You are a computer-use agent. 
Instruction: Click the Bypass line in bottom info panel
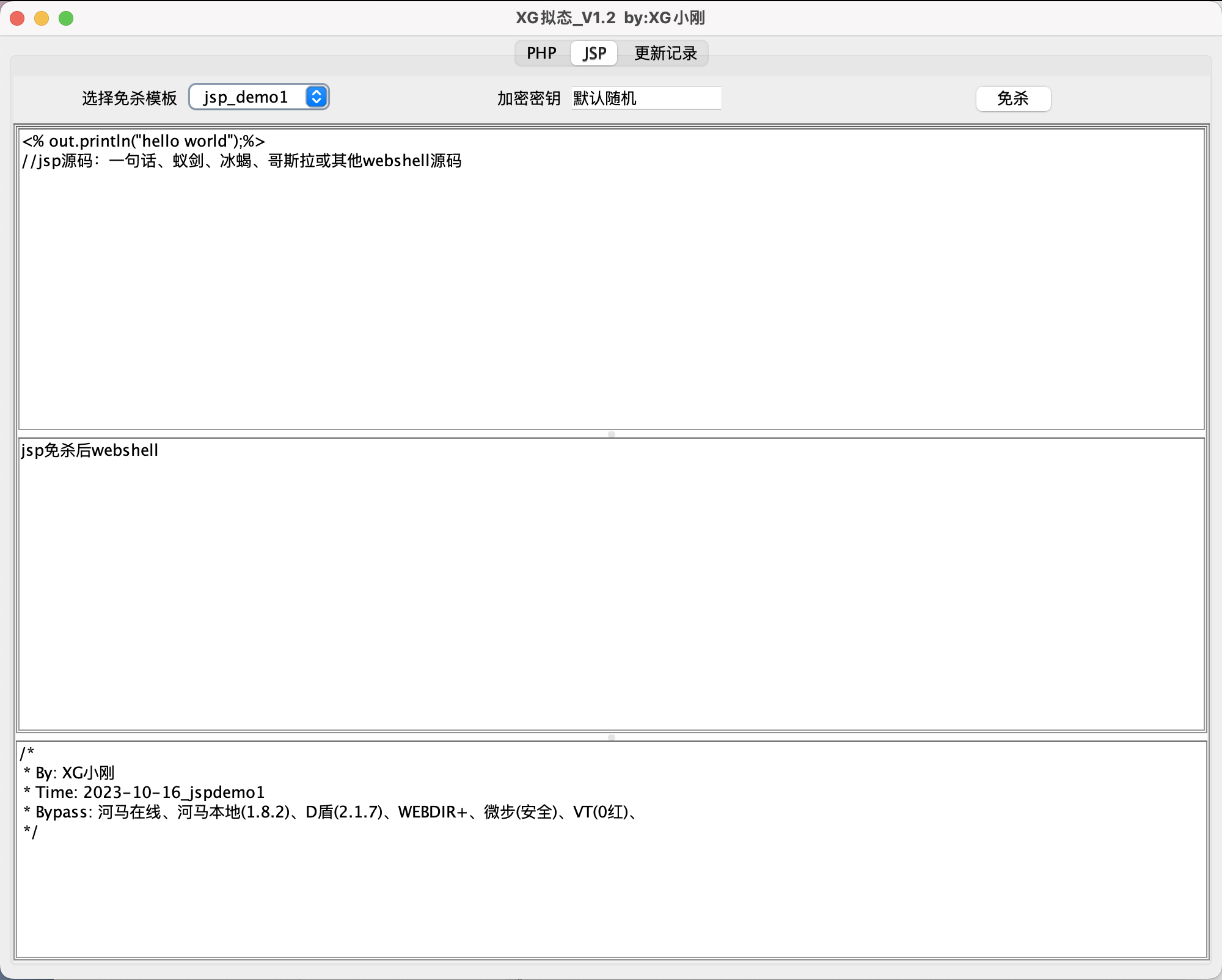[333, 812]
